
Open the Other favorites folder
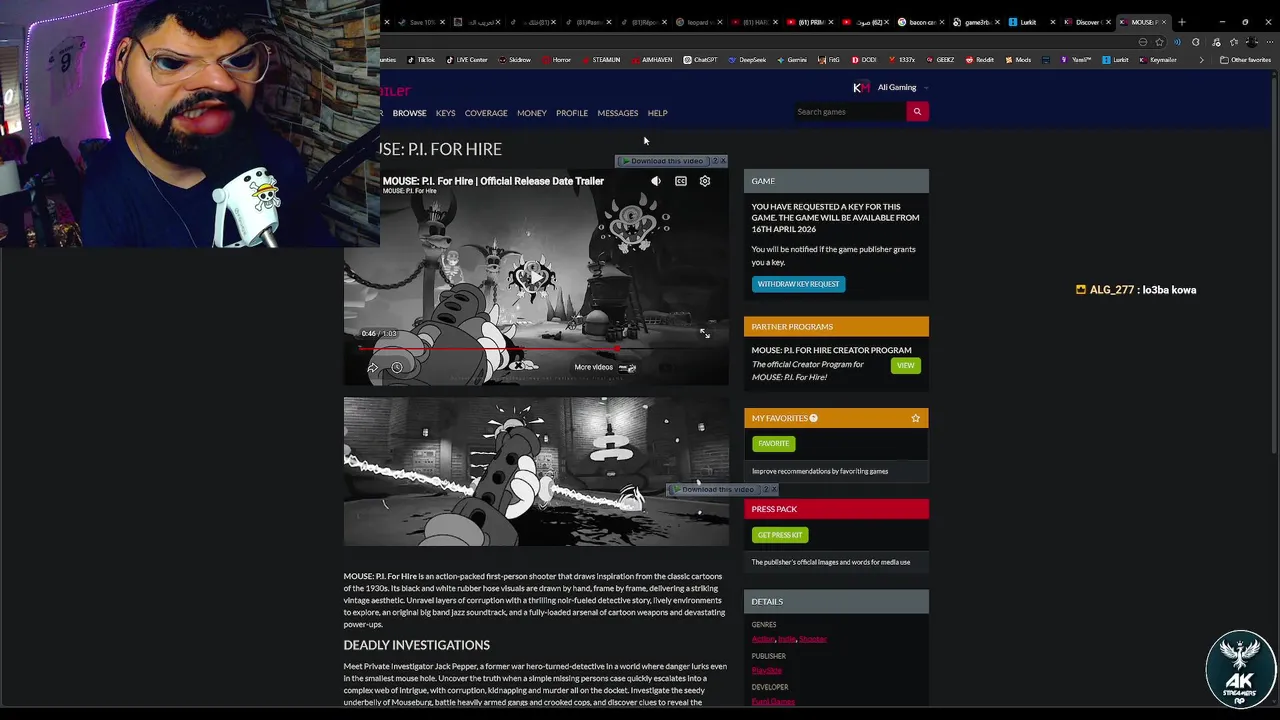(x=1246, y=60)
